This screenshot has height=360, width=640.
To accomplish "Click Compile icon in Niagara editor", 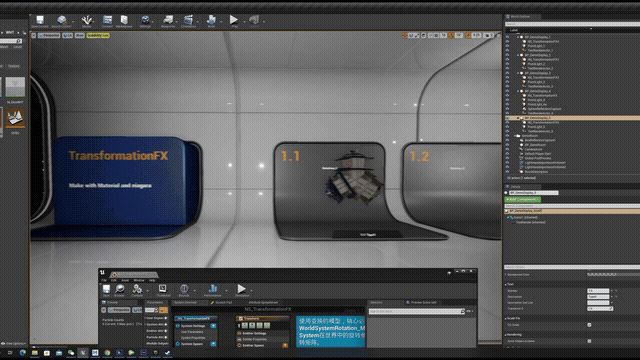I will click(137, 290).
